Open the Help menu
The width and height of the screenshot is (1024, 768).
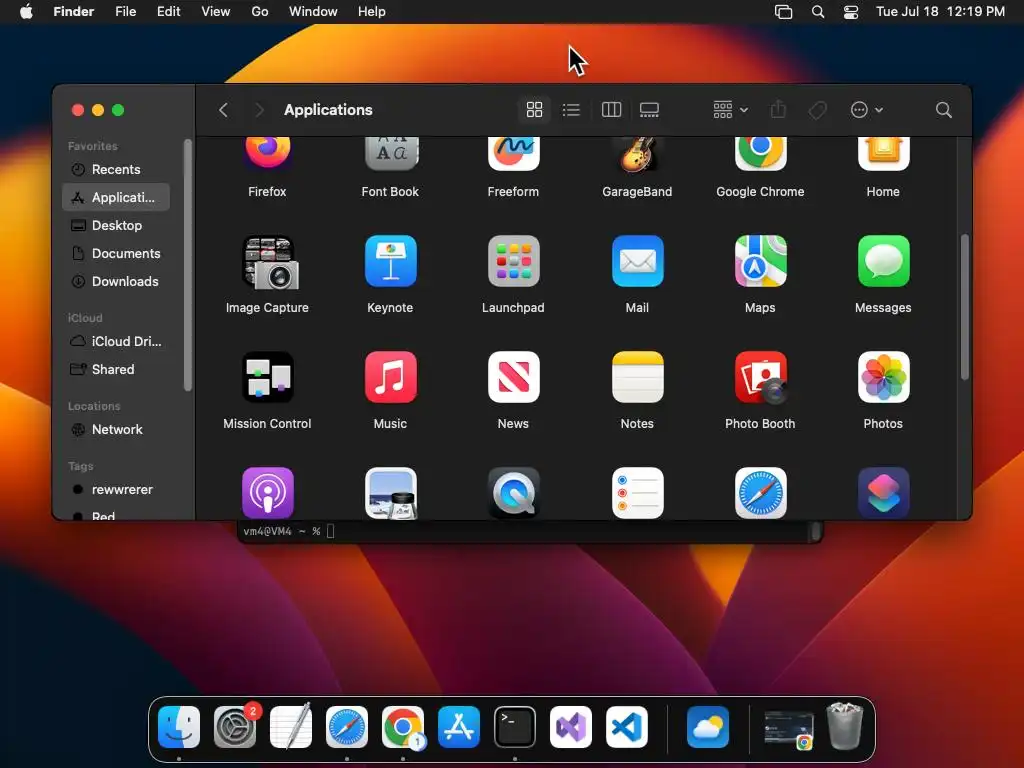coord(372,12)
